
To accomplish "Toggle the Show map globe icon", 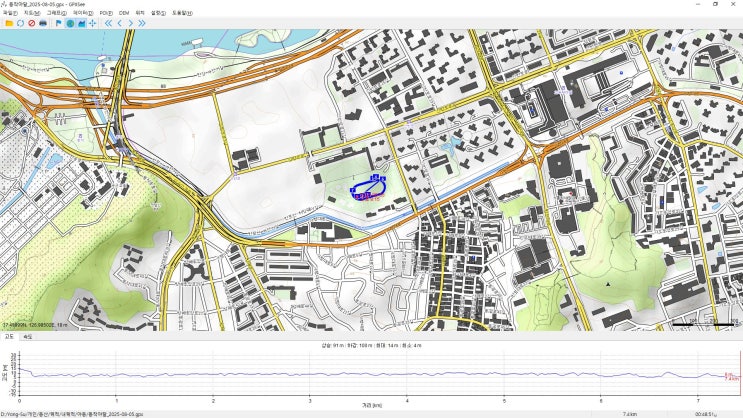I will [x=70, y=23].
